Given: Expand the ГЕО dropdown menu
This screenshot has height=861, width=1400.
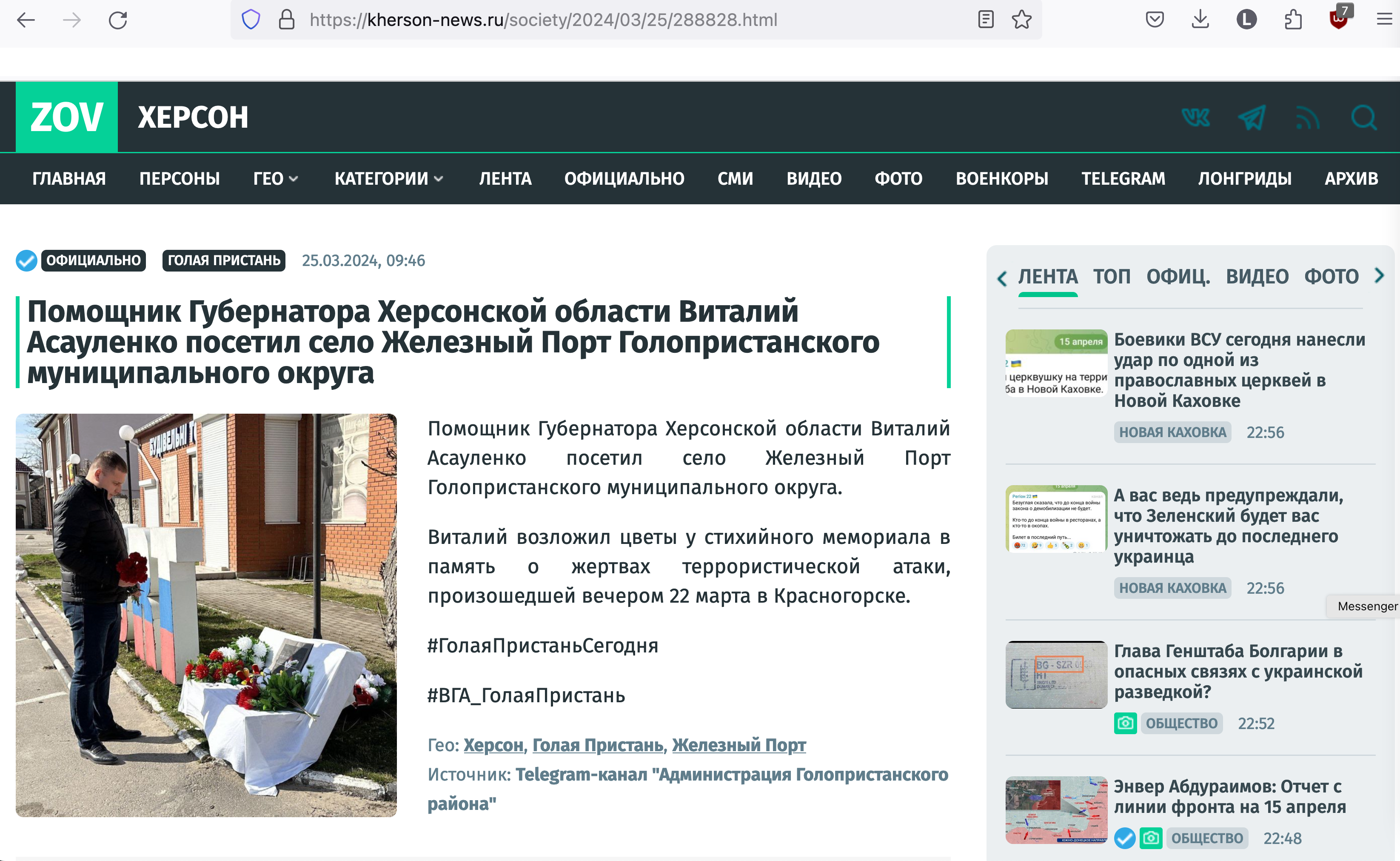Looking at the screenshot, I should click(275, 179).
